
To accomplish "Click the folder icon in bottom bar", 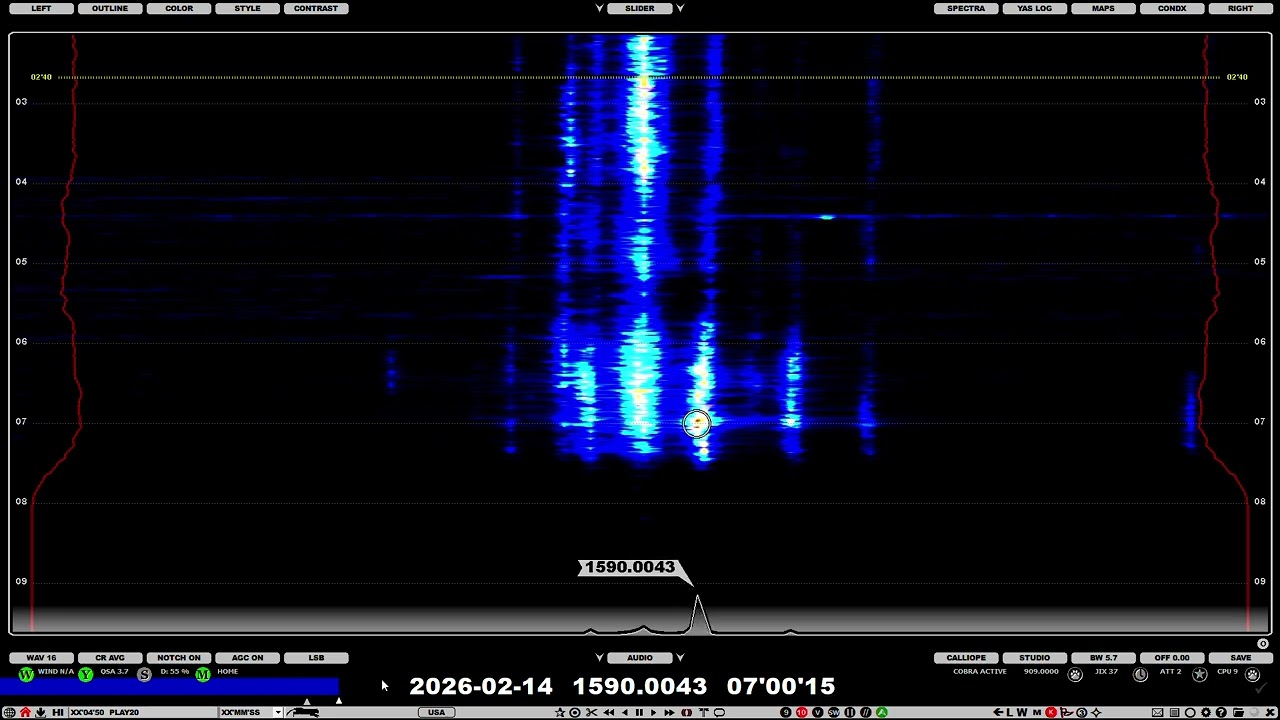I will pos(1239,713).
